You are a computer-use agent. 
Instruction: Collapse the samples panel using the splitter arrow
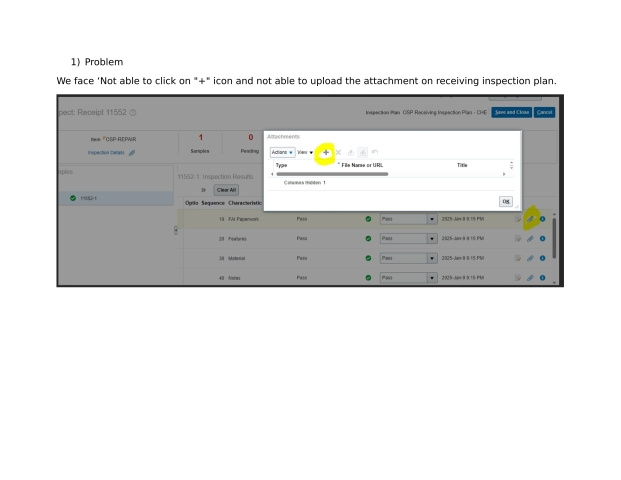pos(176,230)
